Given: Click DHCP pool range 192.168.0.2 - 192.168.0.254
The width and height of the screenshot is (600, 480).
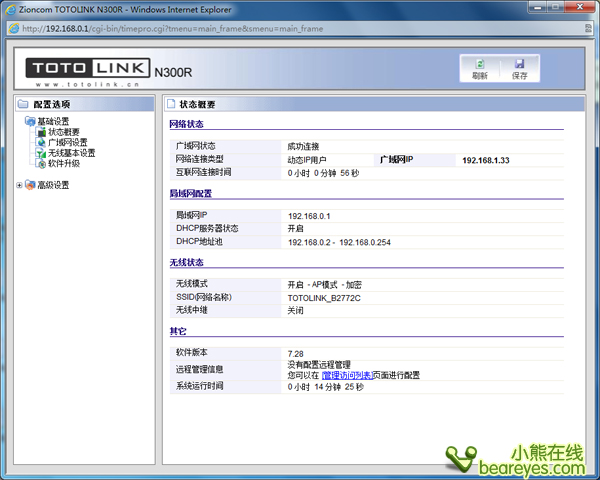Looking at the screenshot, I should [x=339, y=242].
